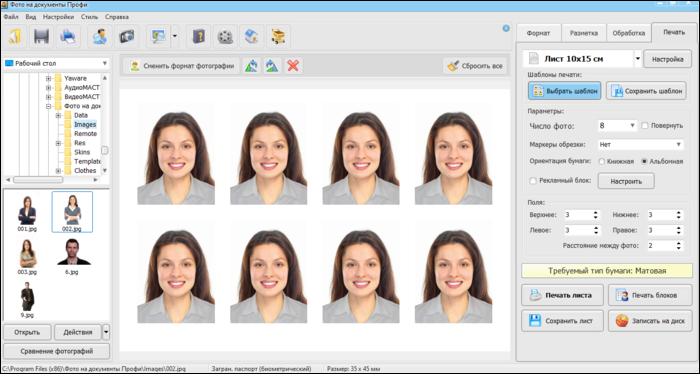
Task: Click the floppy disk save icon
Action: point(42,37)
